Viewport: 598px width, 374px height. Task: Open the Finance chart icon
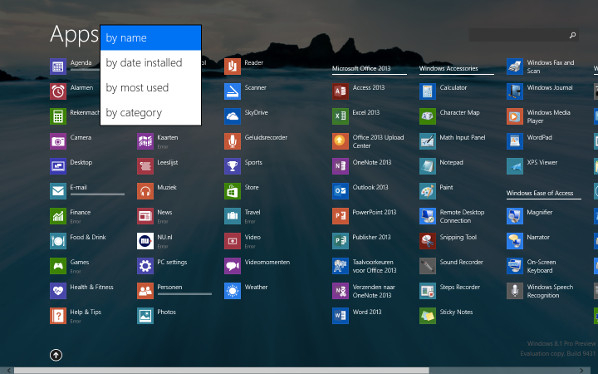tap(58, 216)
